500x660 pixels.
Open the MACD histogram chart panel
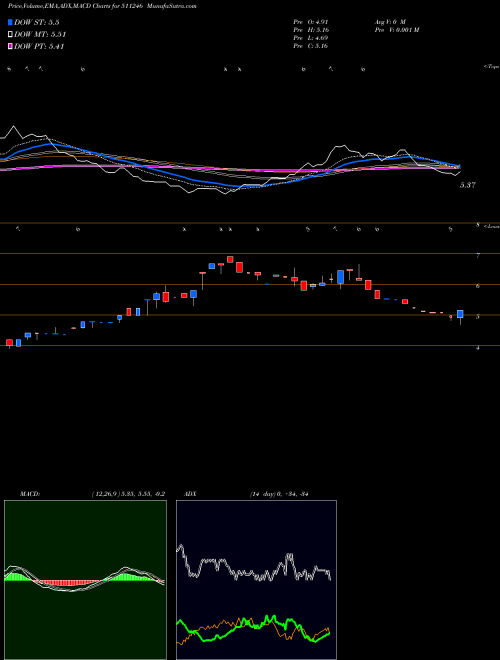click(85, 580)
